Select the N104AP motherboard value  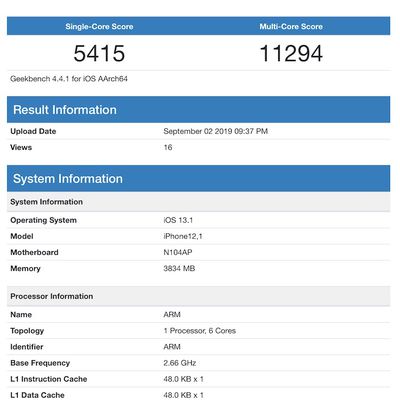178,252
